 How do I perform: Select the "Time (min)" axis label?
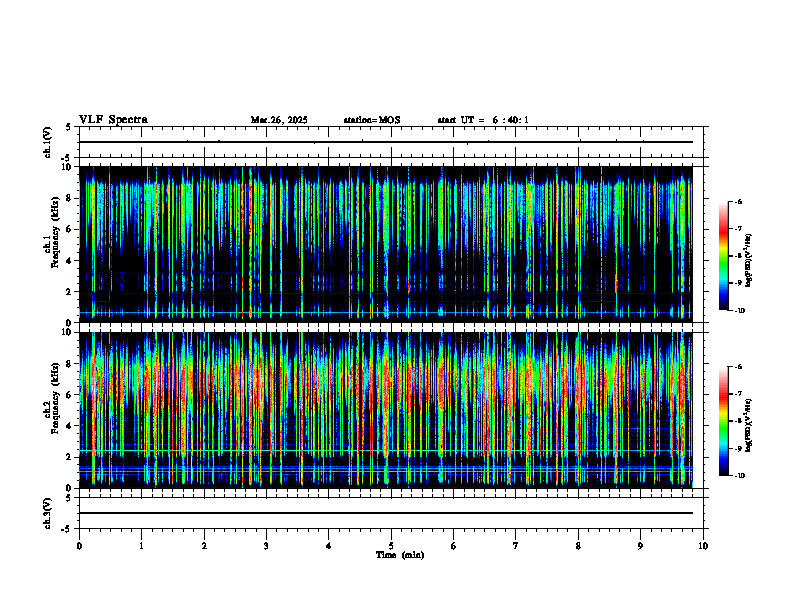point(400,555)
